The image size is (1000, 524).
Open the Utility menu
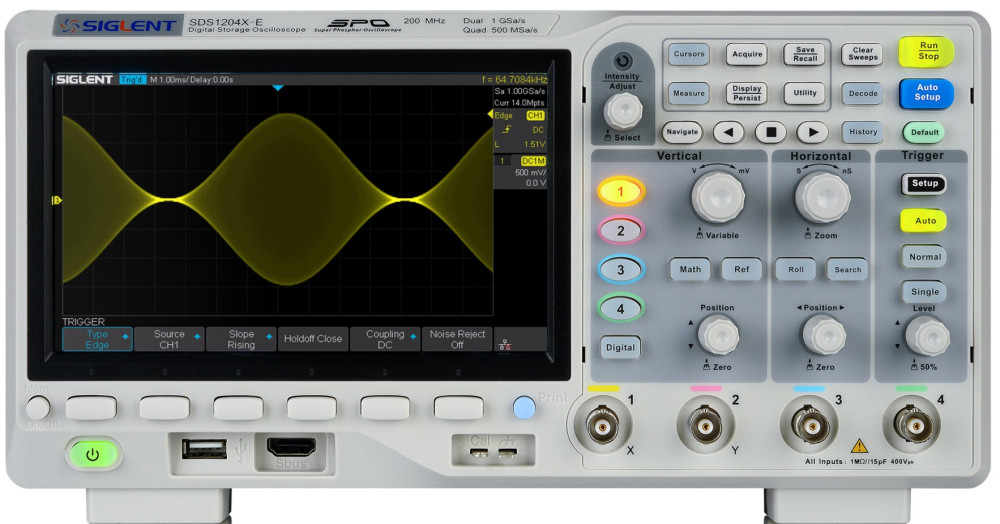pos(804,93)
